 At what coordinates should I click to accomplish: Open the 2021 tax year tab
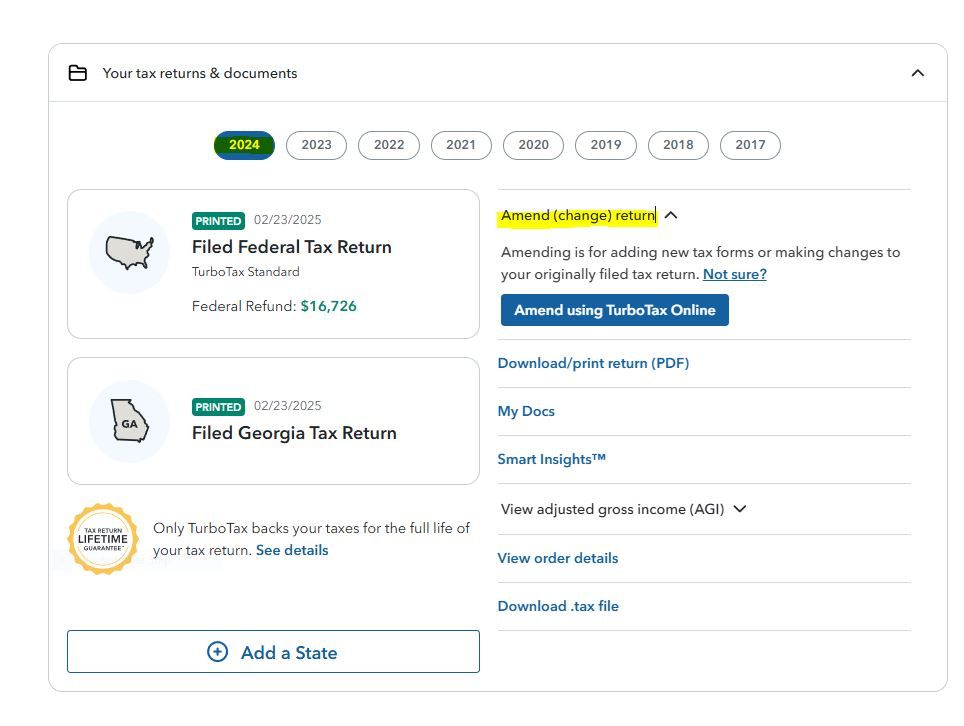pyautogui.click(x=461, y=145)
